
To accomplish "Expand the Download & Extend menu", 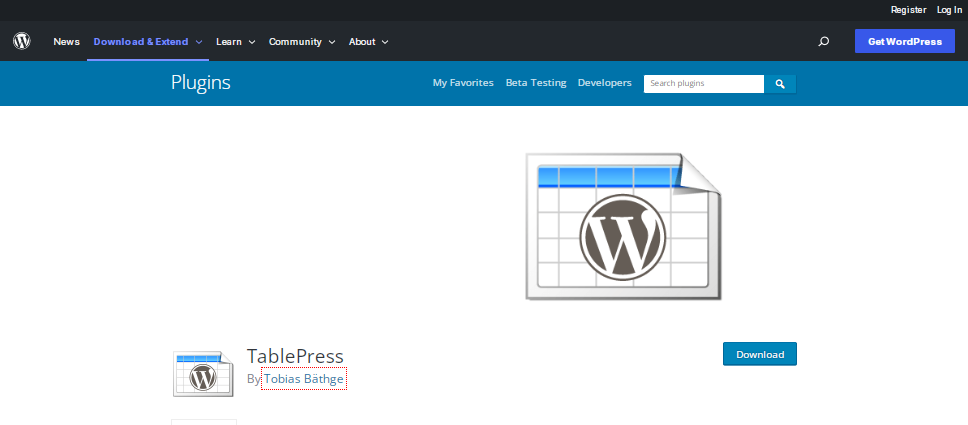I will coord(148,42).
